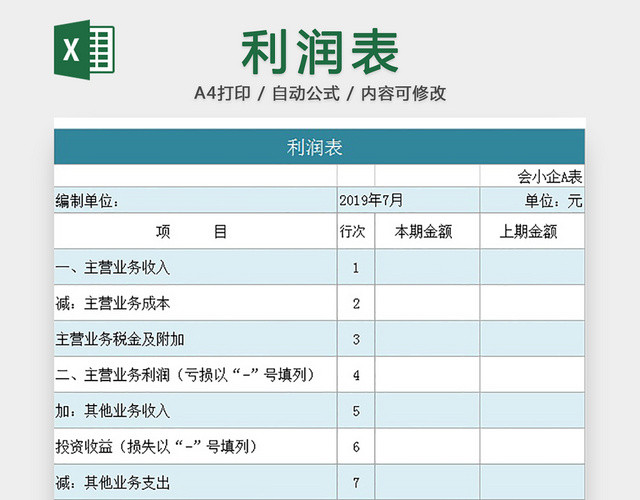Click row number 4 in 行次 column
The image size is (640, 500).
click(356, 375)
